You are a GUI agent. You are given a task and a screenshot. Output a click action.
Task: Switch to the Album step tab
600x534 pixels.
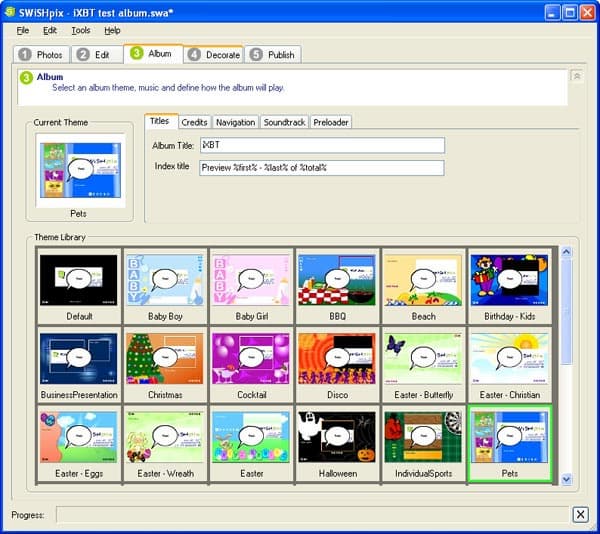153,54
